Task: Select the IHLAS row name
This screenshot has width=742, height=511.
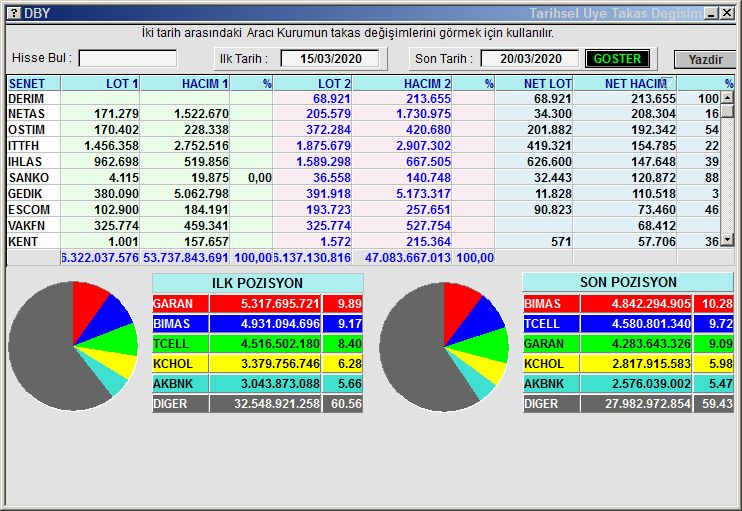Action: click(25, 162)
